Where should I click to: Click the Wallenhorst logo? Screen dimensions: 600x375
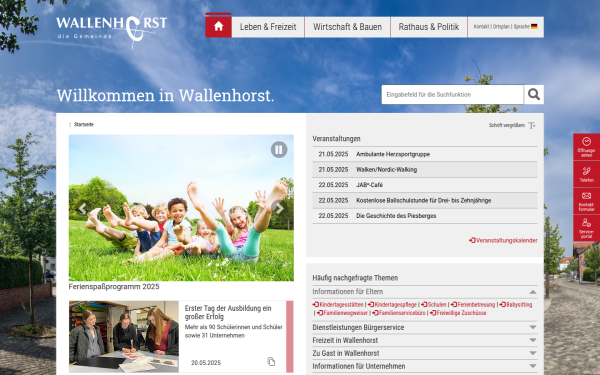pos(112,31)
